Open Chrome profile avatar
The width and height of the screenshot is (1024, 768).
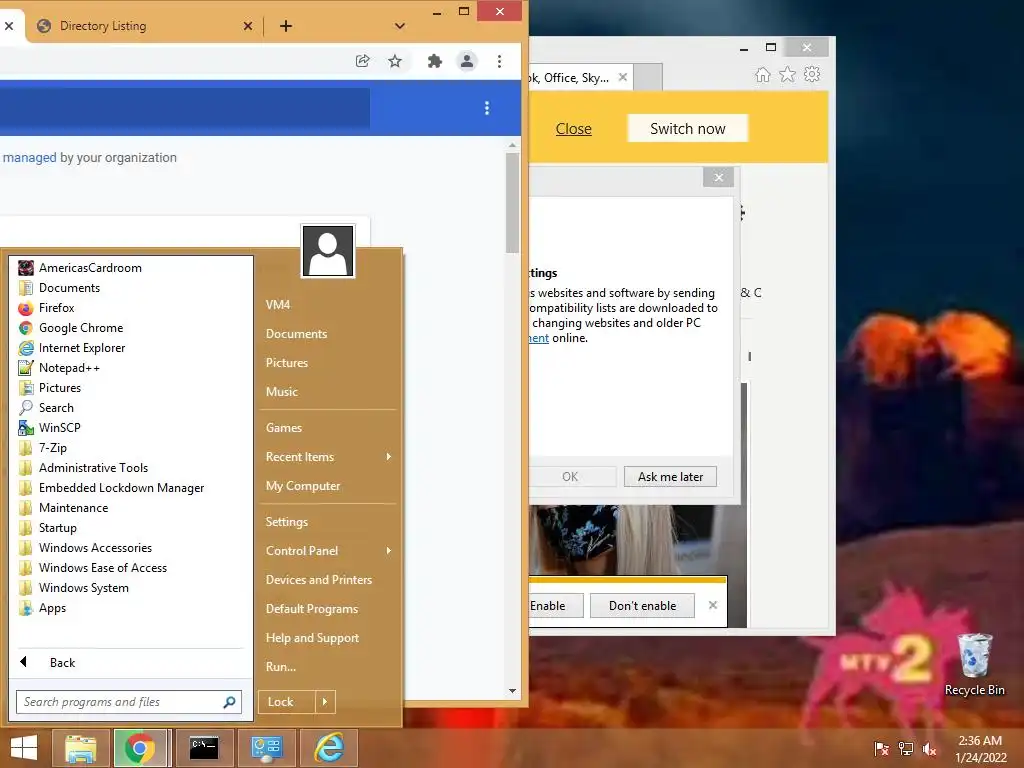click(x=467, y=61)
